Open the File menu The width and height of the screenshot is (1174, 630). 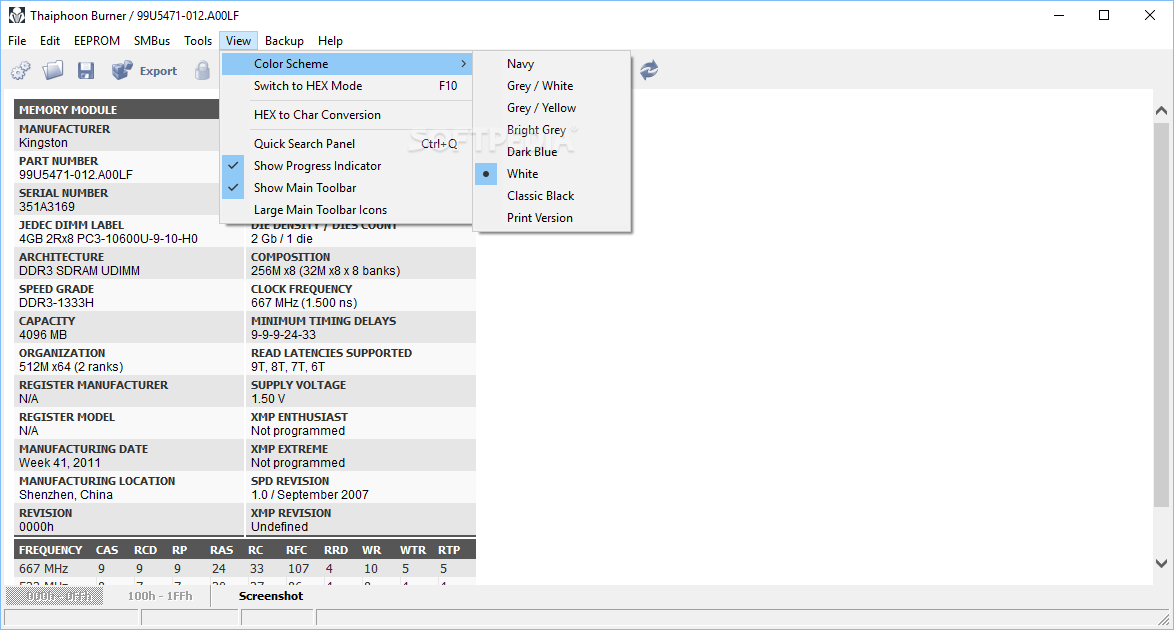click(17, 40)
